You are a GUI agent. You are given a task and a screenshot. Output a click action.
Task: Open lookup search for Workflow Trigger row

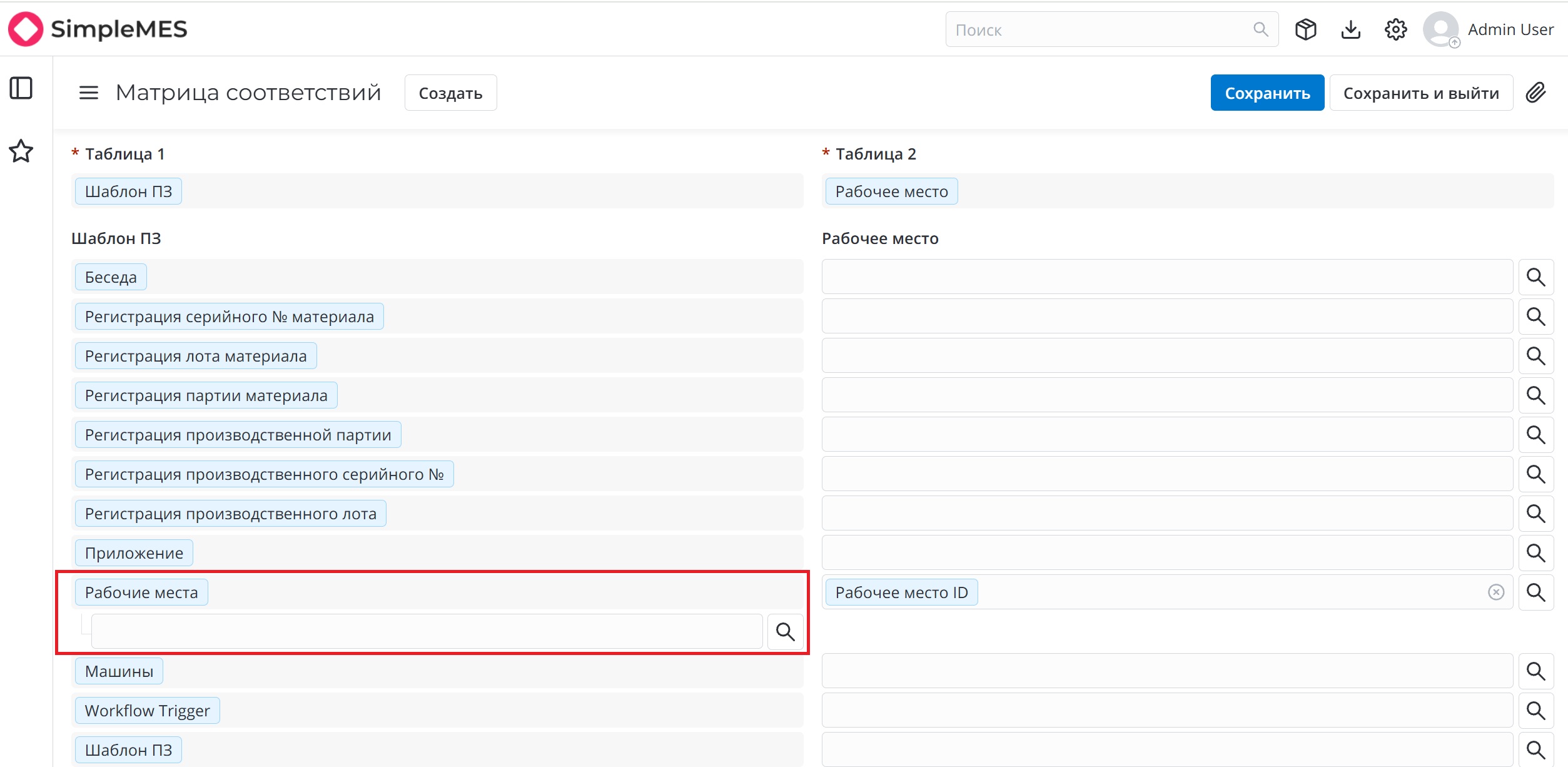pyautogui.click(x=1536, y=711)
